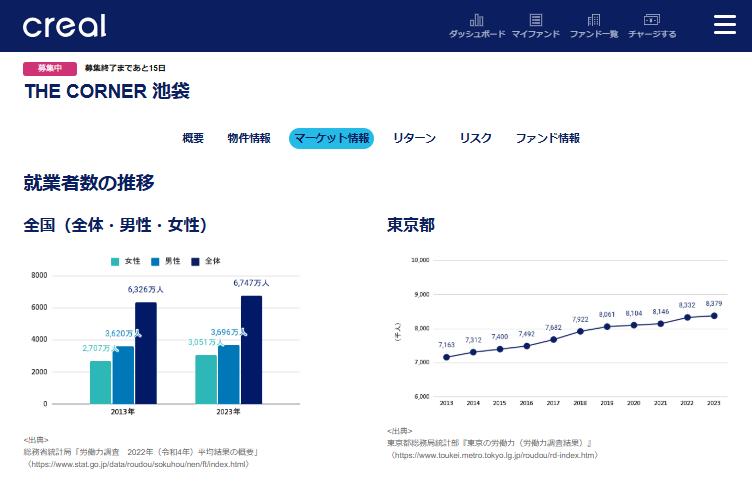Click the 東京都 chart heading
This screenshot has width=752, height=483.
pyautogui.click(x=411, y=224)
